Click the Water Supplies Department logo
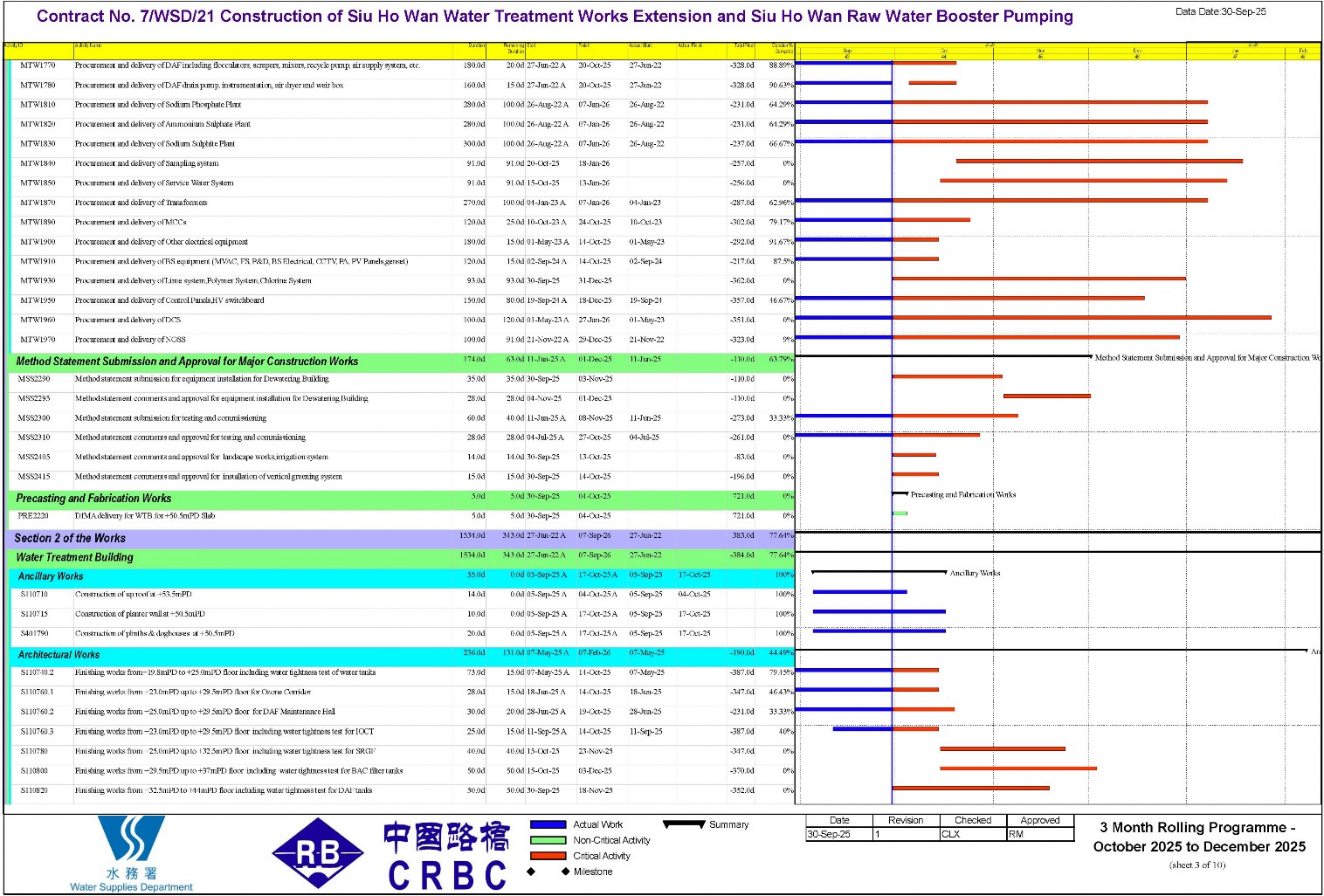The width and height of the screenshot is (1324, 896). [131, 853]
